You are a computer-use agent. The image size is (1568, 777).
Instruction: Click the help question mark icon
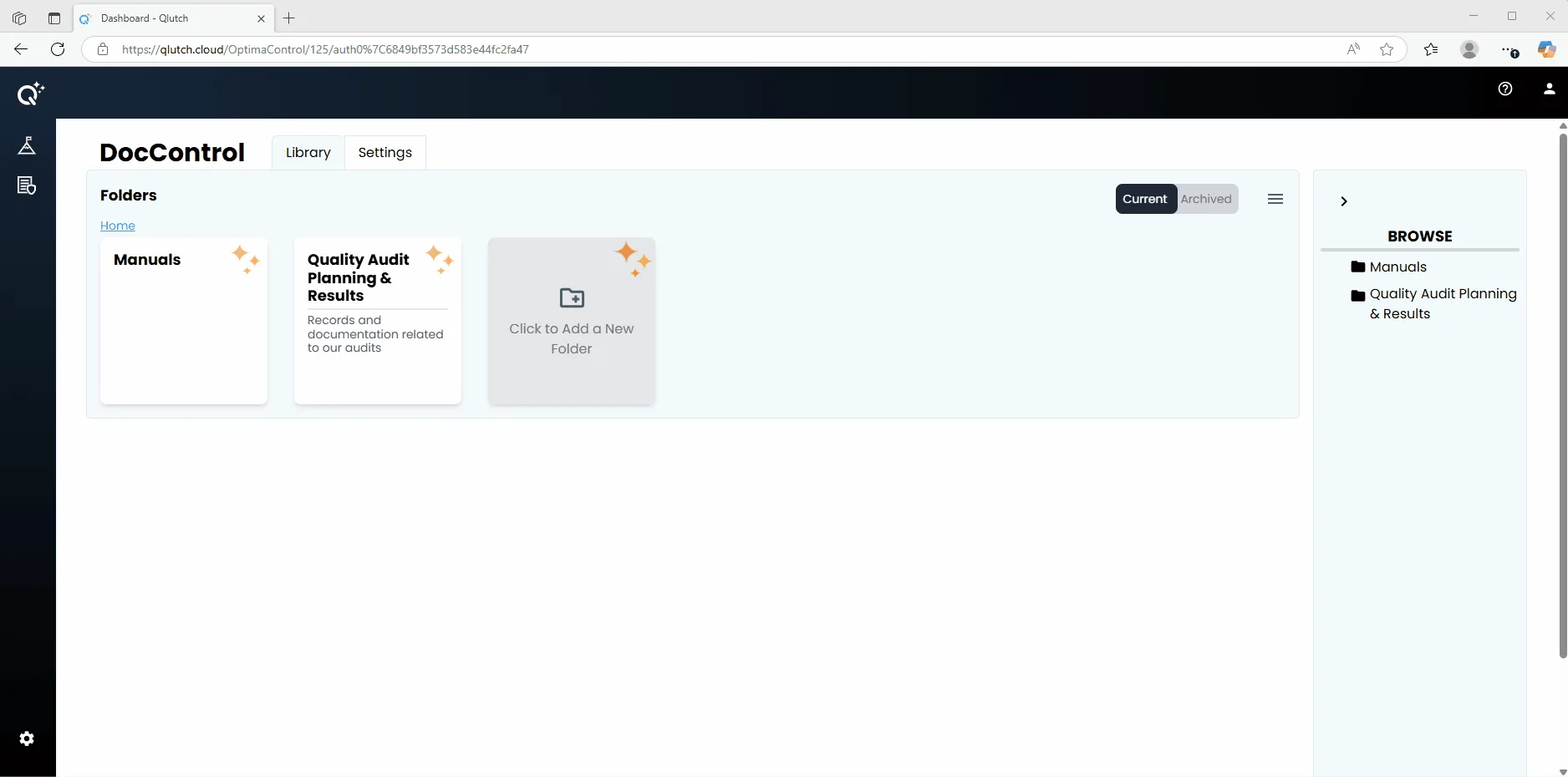(x=1505, y=89)
